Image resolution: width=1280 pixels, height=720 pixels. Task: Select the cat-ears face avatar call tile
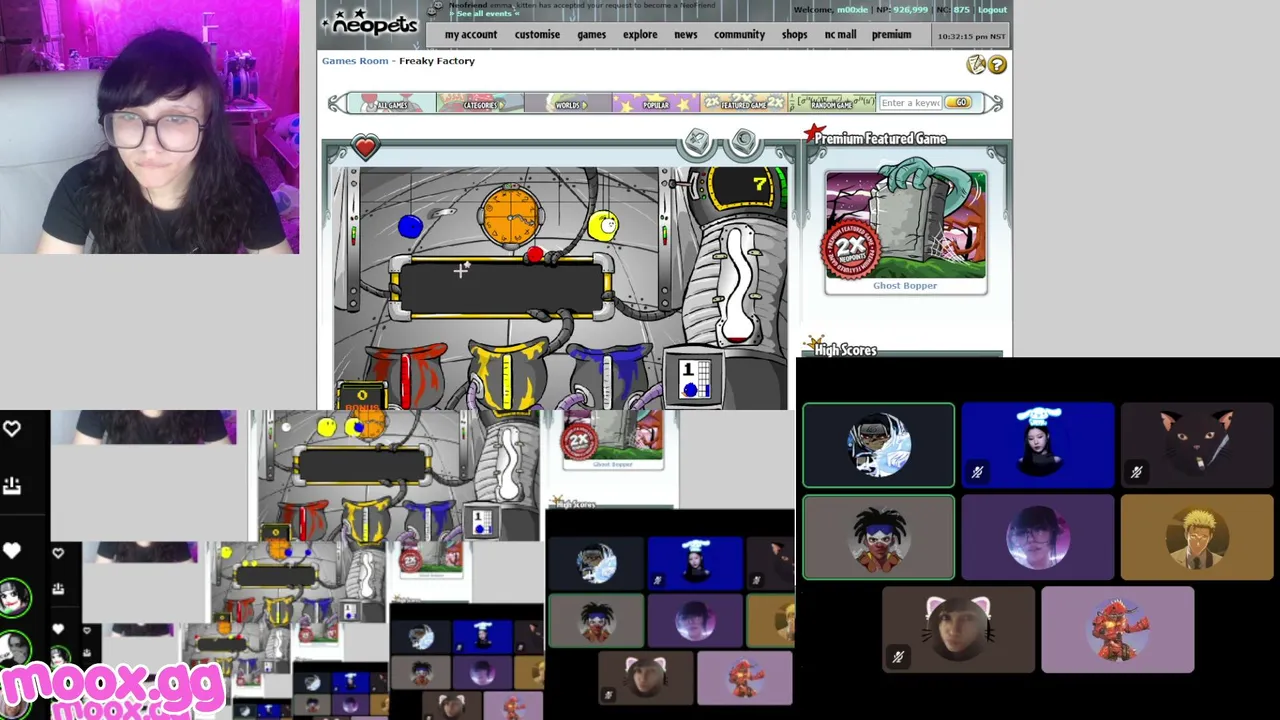tap(958, 630)
